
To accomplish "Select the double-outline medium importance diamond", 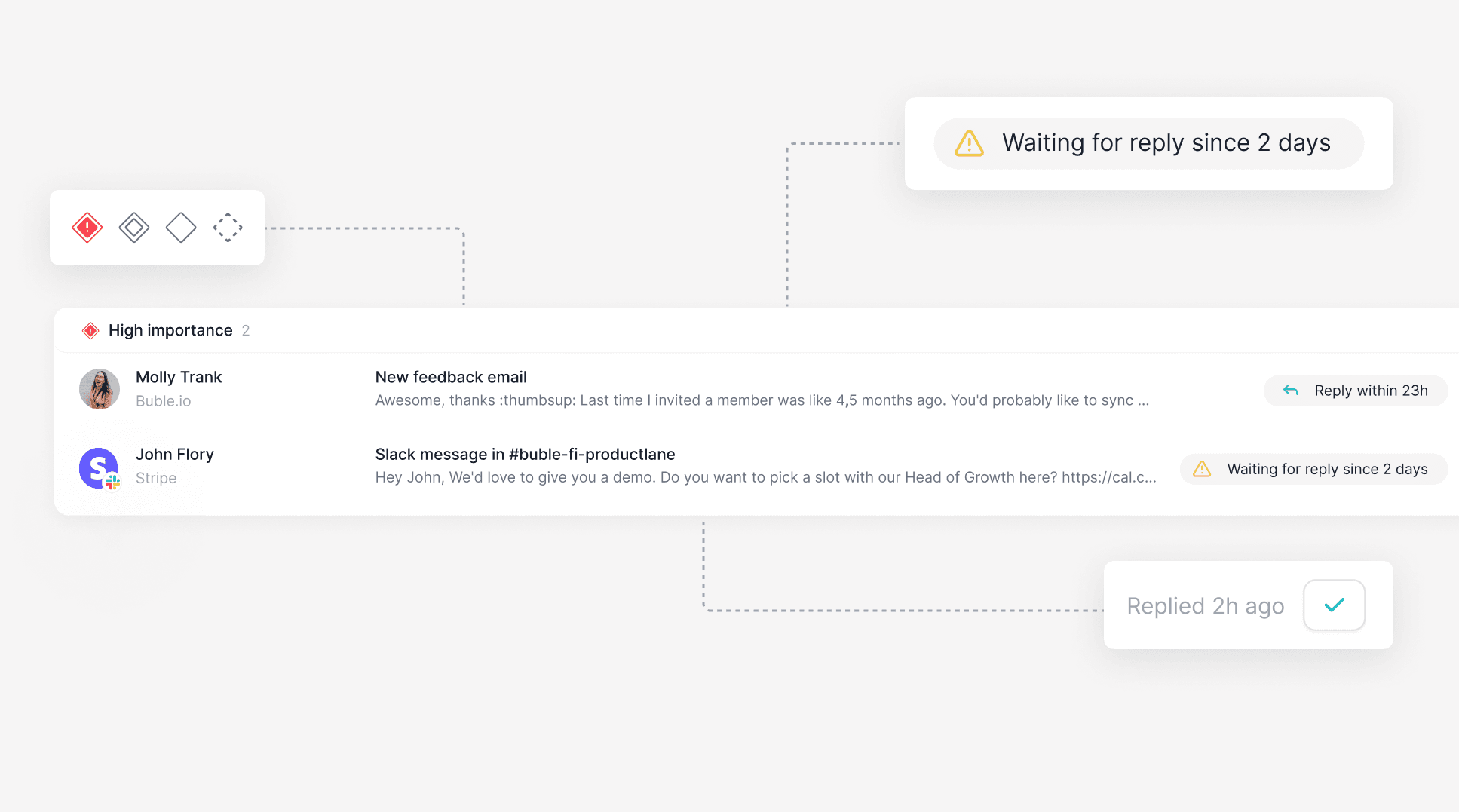I will click(134, 227).
